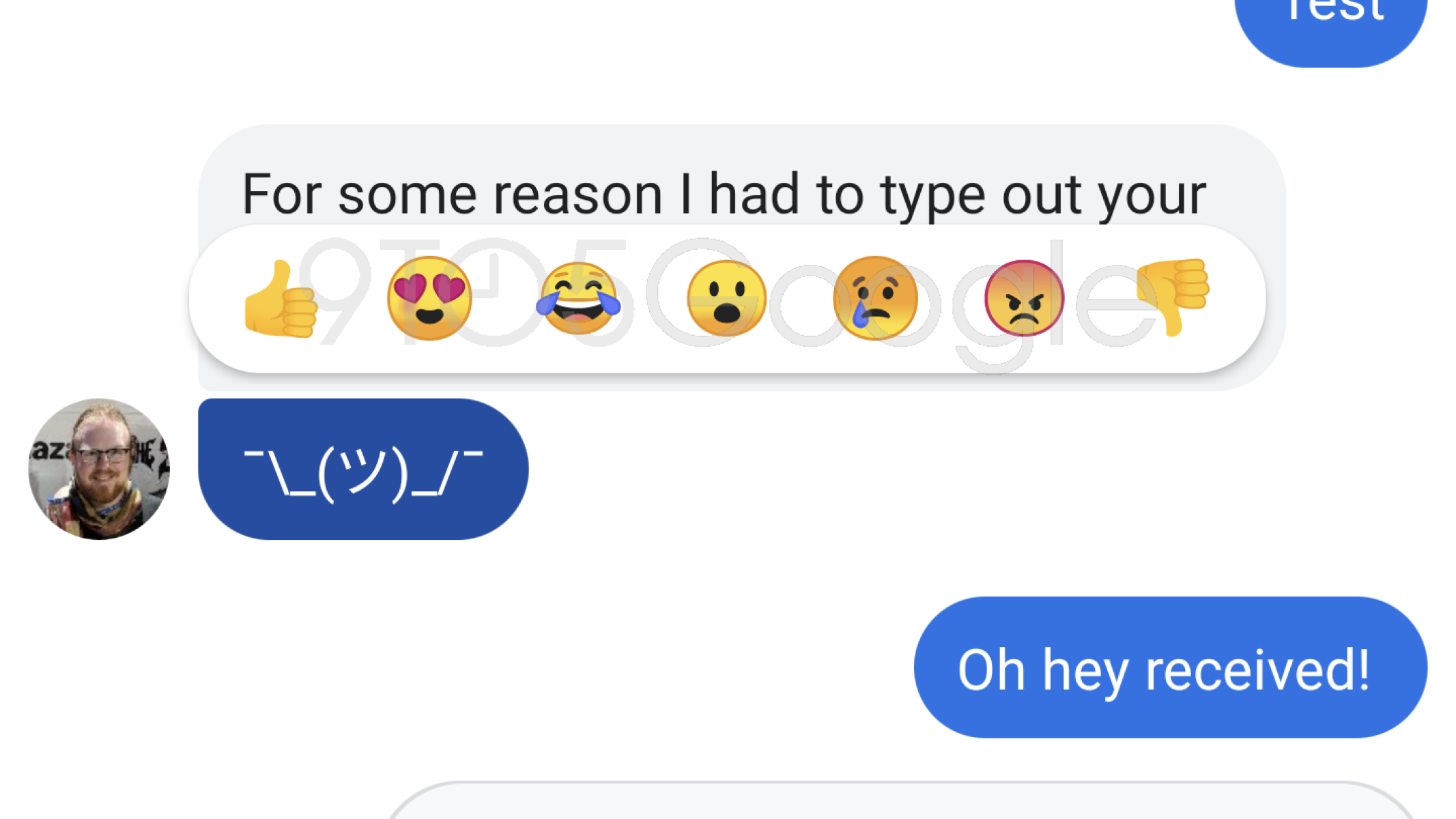The height and width of the screenshot is (819, 1456).
Task: Add the tears of joy reaction
Action: 578,299
